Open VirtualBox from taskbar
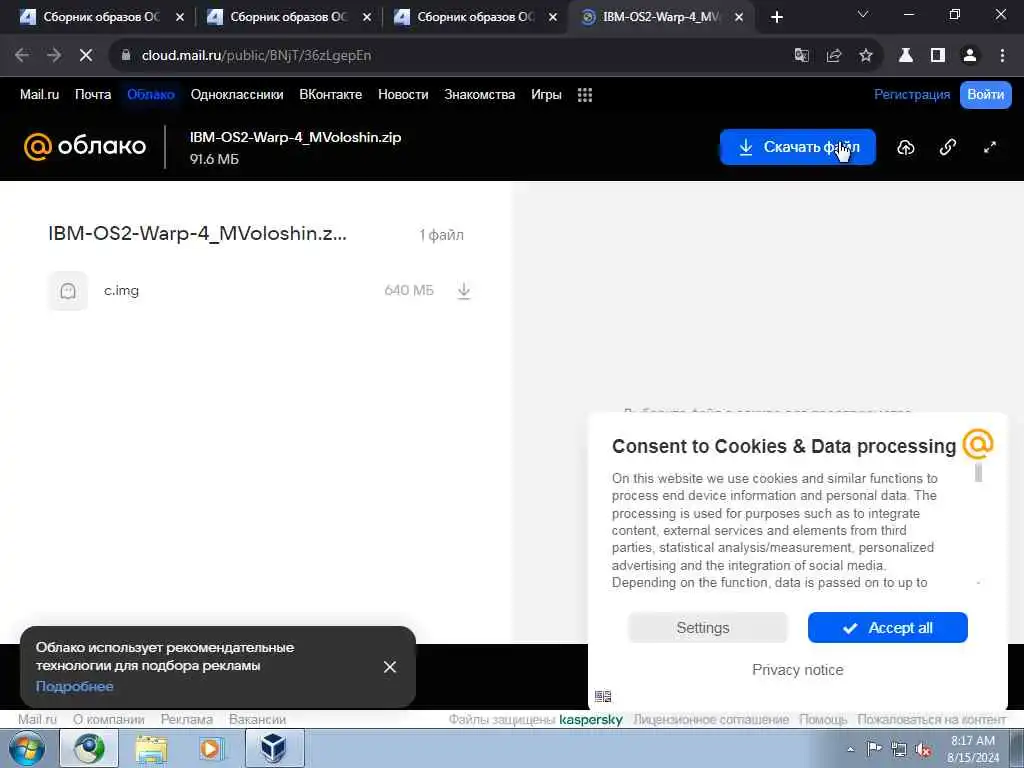 274,748
